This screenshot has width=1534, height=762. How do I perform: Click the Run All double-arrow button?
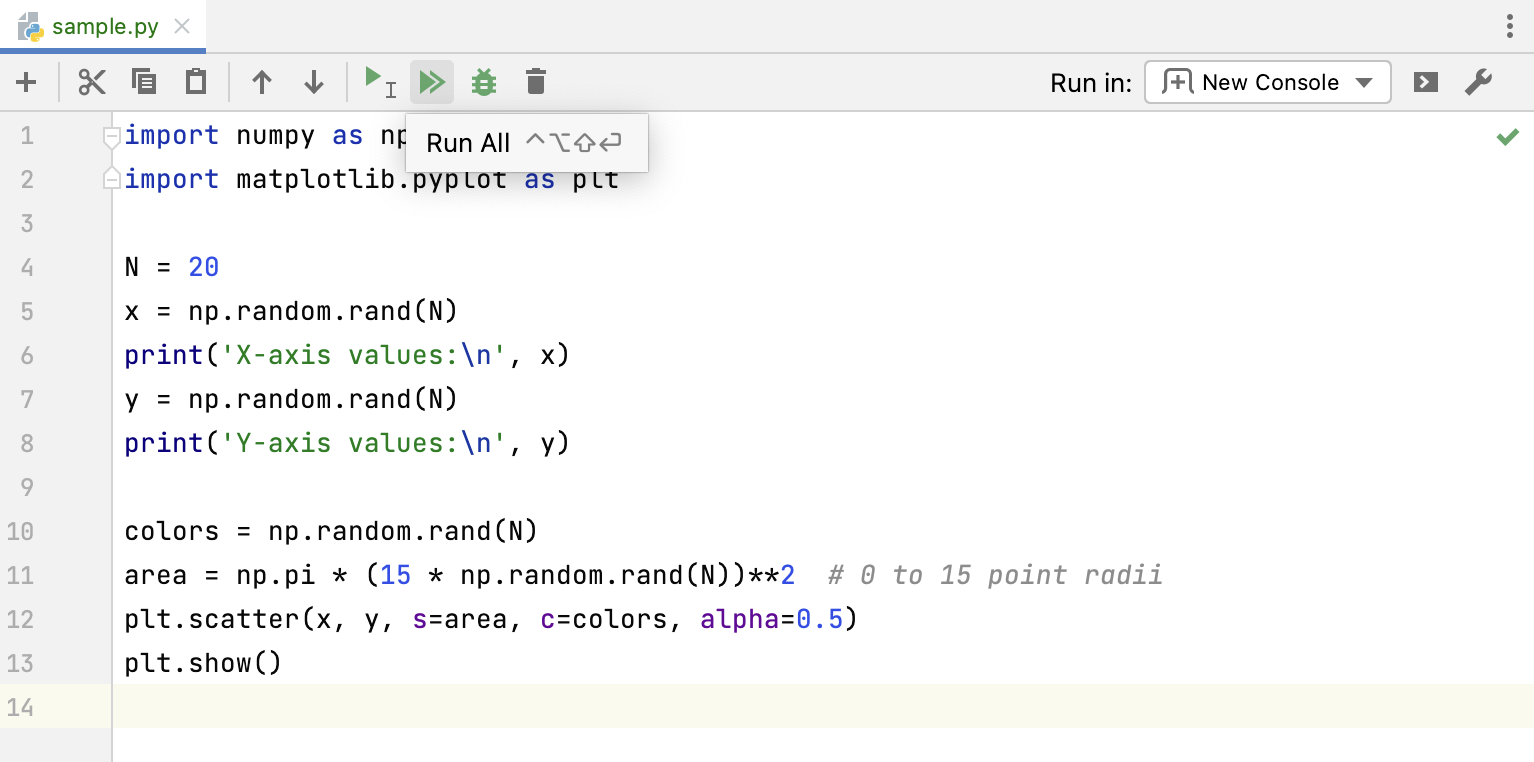432,82
